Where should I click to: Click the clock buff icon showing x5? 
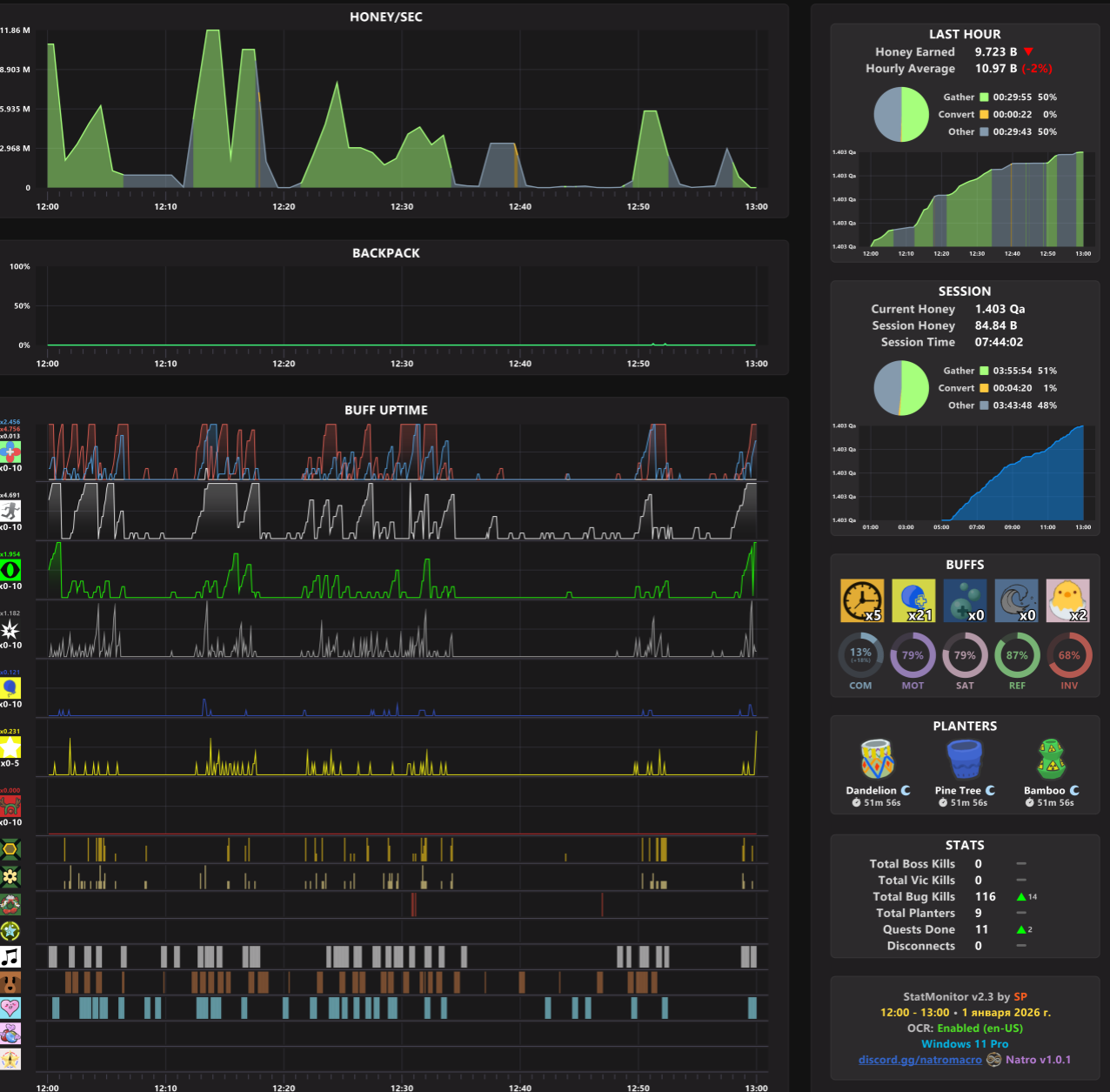click(x=862, y=601)
